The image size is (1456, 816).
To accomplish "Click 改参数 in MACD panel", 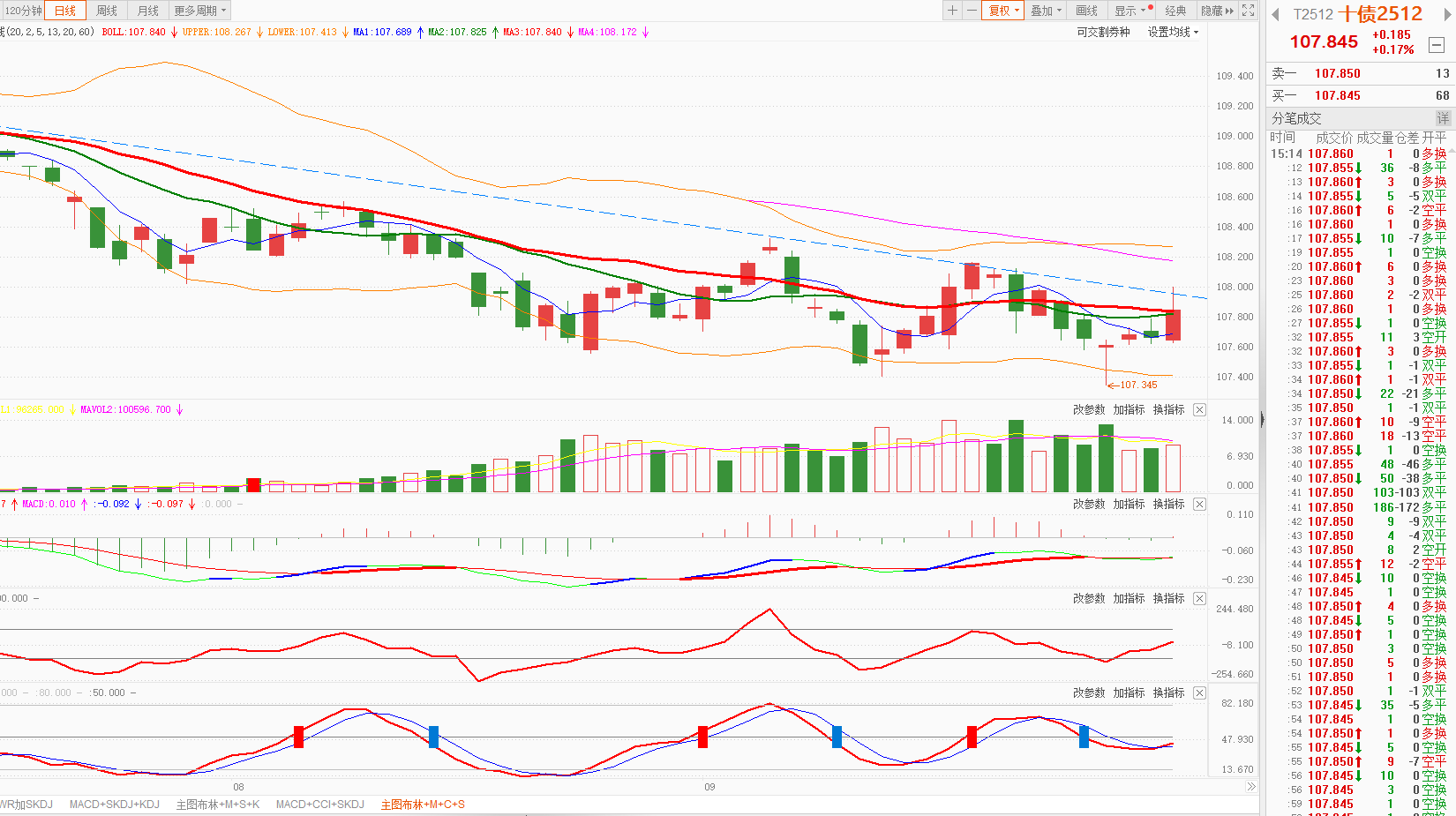I will pos(1089,504).
